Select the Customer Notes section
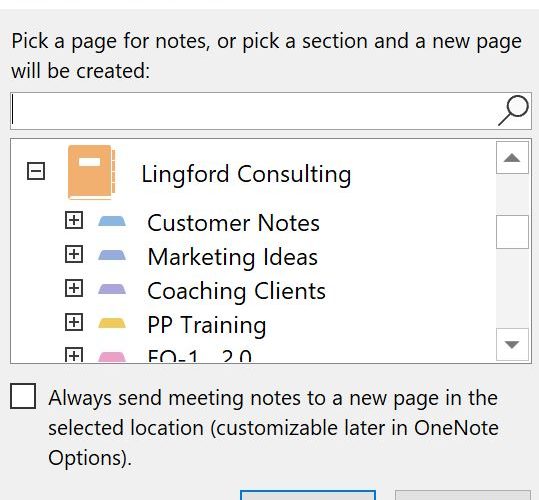 [x=233, y=223]
